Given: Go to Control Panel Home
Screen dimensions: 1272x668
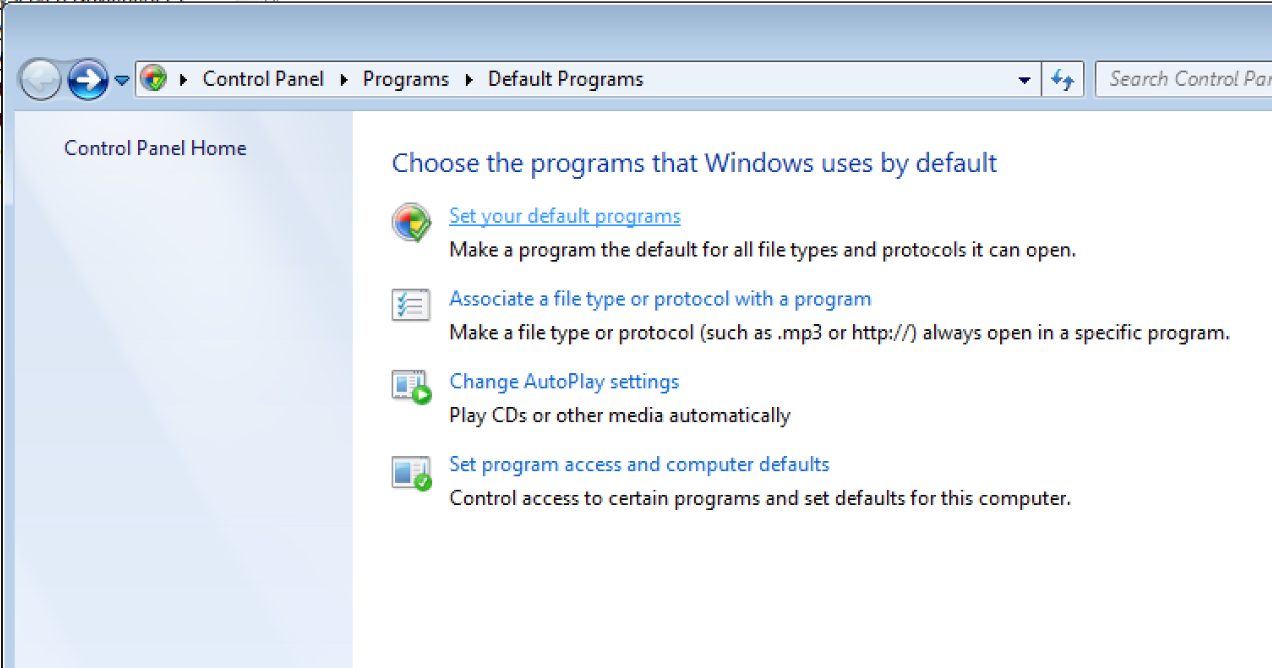Looking at the screenshot, I should pyautogui.click(x=155, y=148).
